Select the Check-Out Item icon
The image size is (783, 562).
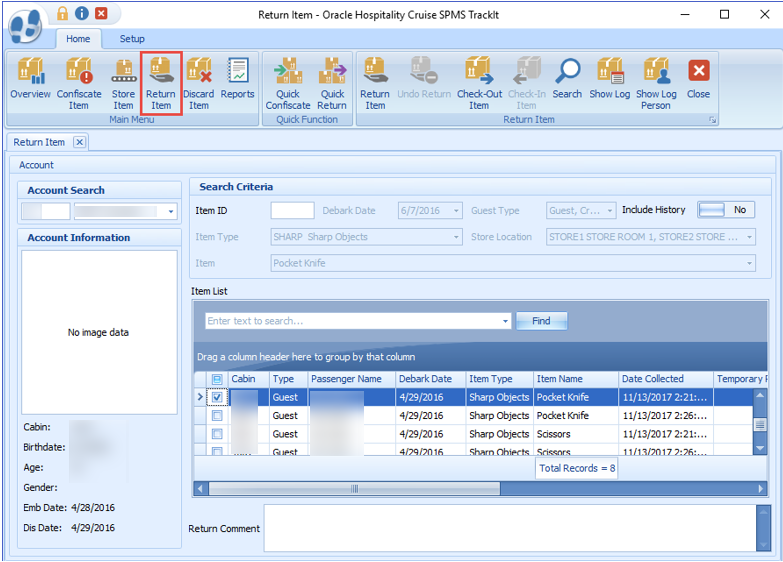click(x=479, y=83)
